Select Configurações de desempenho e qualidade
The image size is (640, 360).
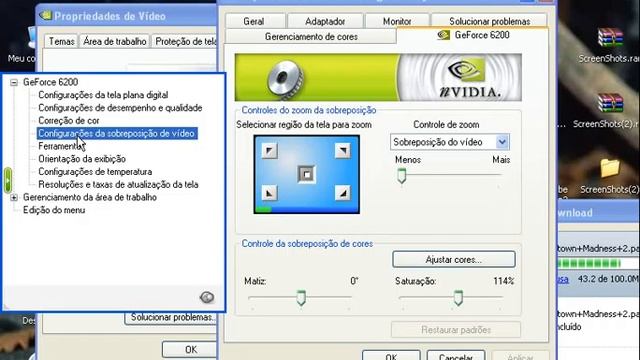click(x=120, y=108)
